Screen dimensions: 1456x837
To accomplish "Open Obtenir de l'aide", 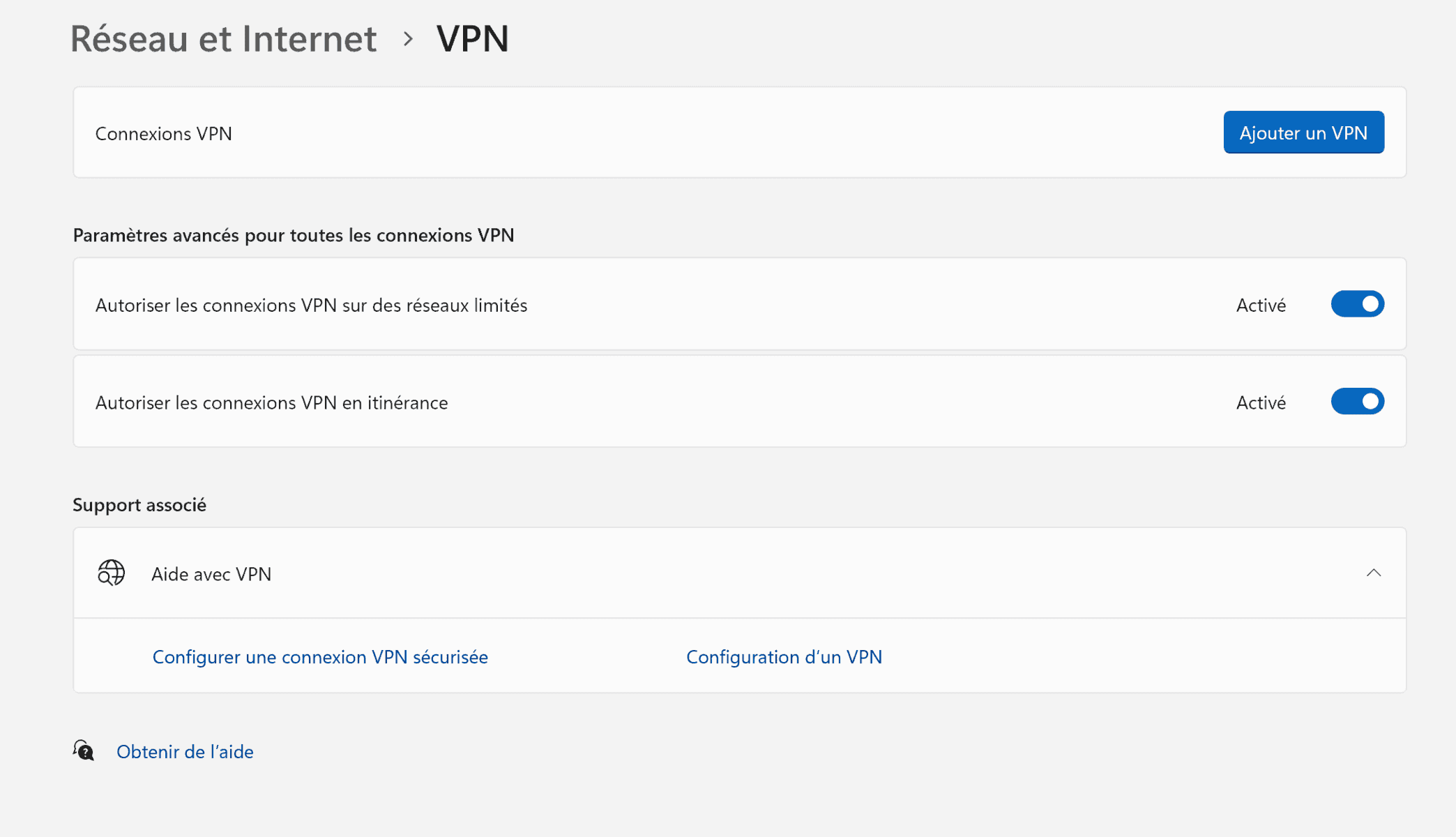I will pyautogui.click(x=185, y=752).
